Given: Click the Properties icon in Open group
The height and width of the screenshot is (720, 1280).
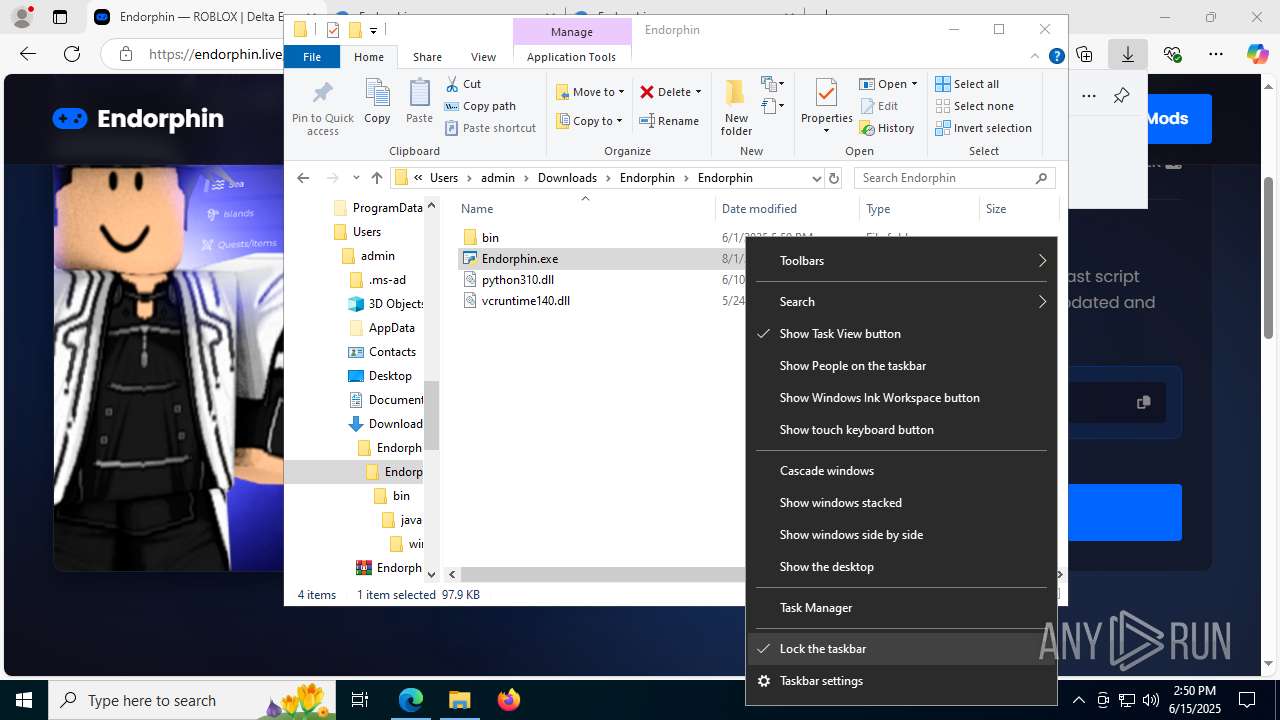Looking at the screenshot, I should tap(826, 95).
